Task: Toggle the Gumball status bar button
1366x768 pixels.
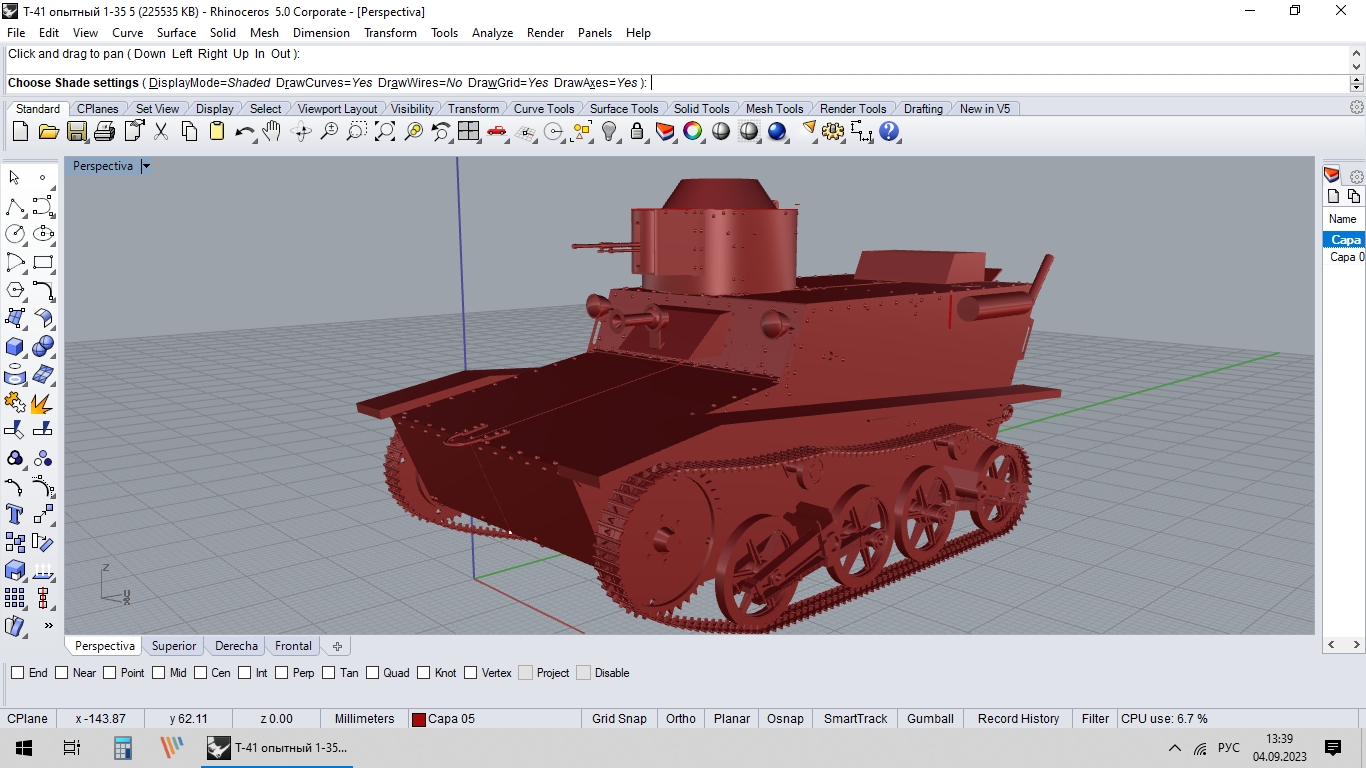Action: [930, 719]
